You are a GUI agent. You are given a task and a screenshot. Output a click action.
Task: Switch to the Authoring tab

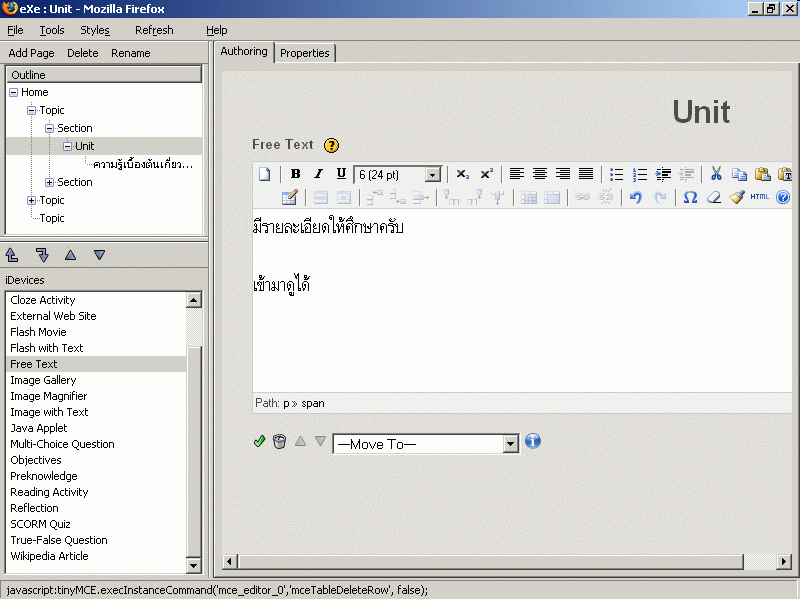coord(244,52)
